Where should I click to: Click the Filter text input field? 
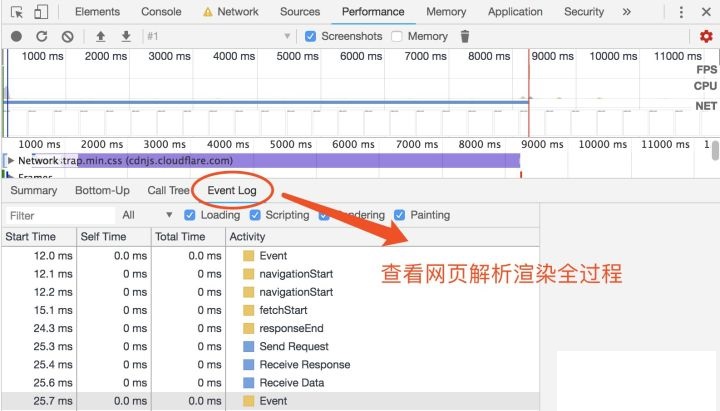coord(60,215)
